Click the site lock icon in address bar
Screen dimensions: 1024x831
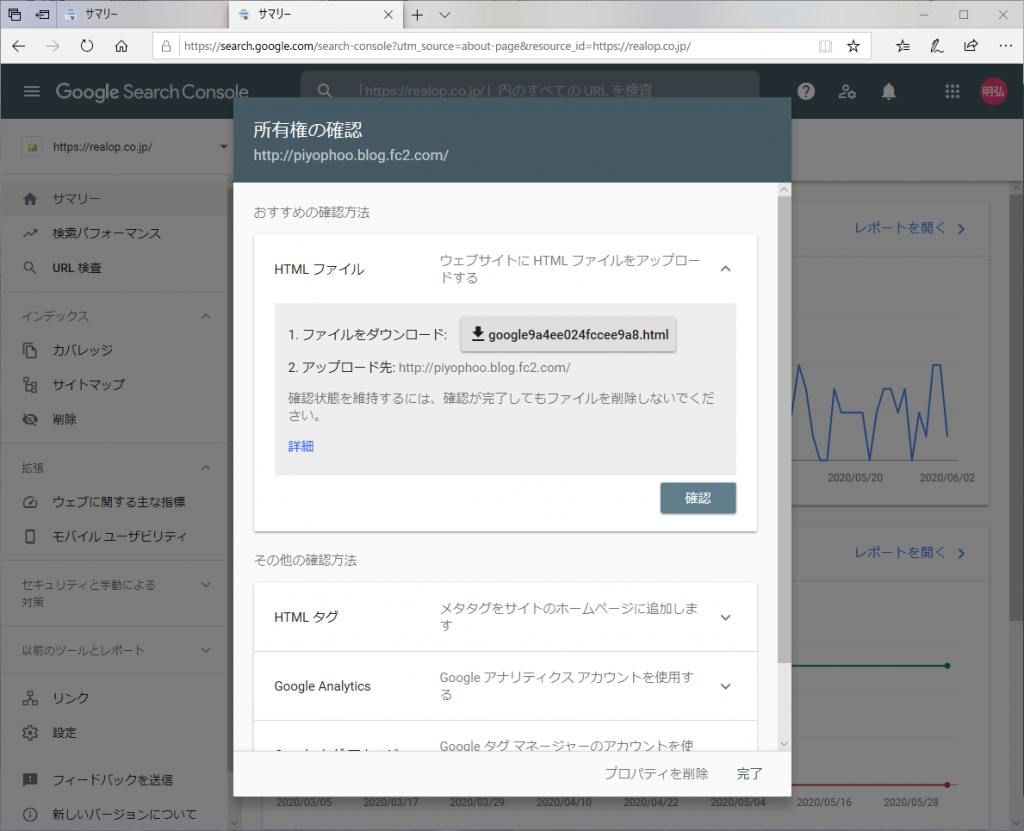pos(166,46)
